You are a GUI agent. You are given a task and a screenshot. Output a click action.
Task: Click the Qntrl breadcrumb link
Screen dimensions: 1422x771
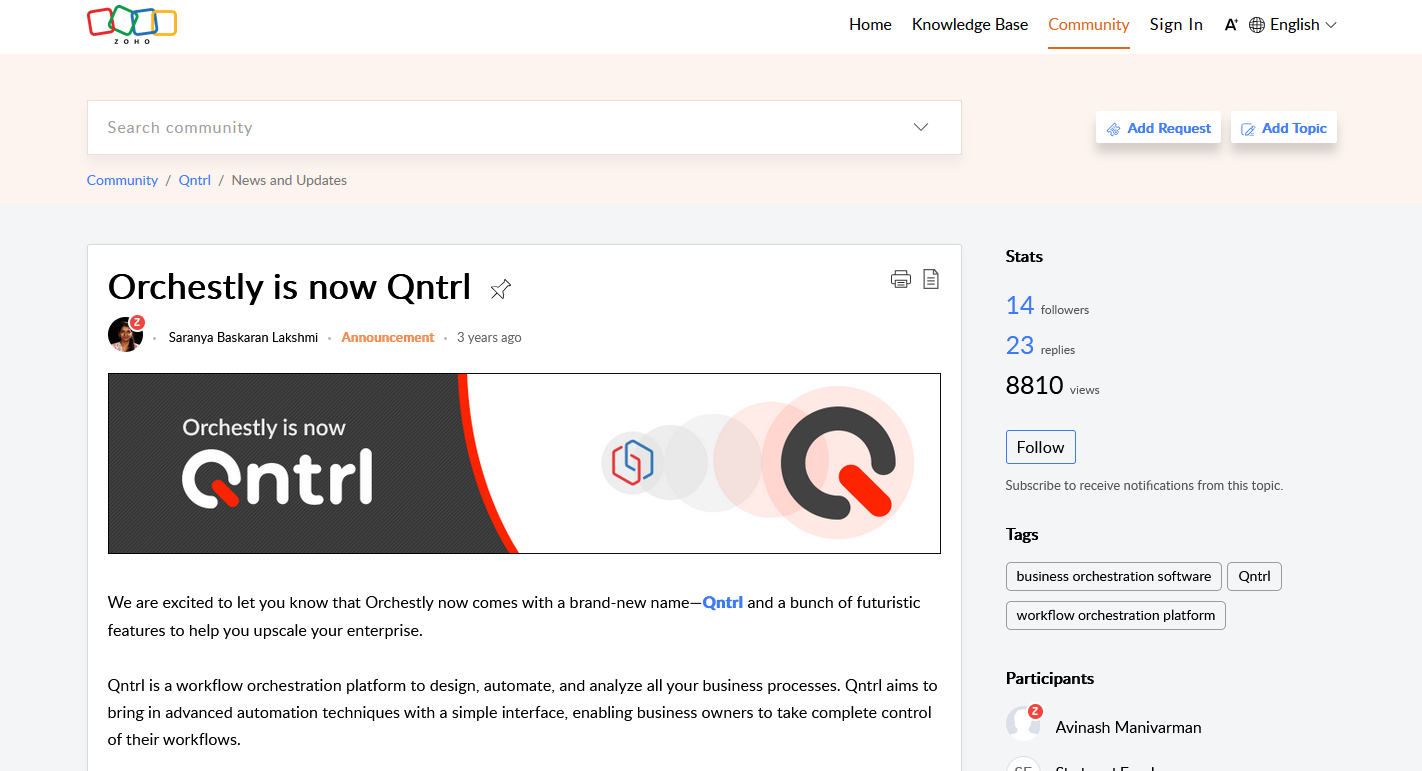pyautogui.click(x=194, y=180)
